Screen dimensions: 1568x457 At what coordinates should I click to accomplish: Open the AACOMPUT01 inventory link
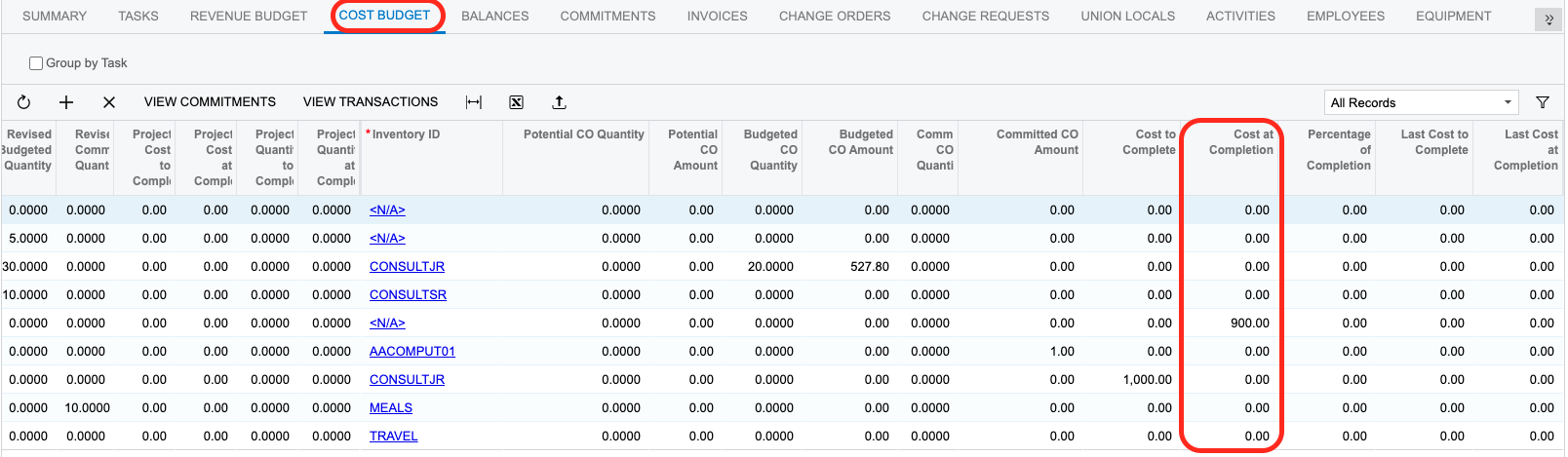[x=412, y=352]
